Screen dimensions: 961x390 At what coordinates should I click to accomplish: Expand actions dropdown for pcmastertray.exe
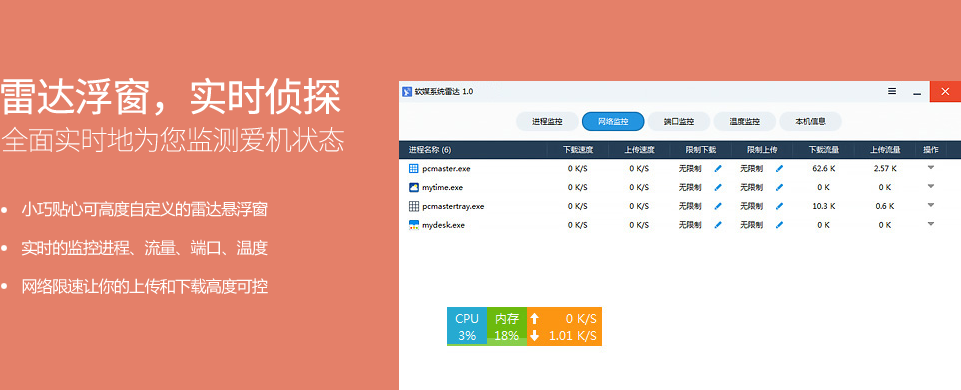[x=931, y=205]
